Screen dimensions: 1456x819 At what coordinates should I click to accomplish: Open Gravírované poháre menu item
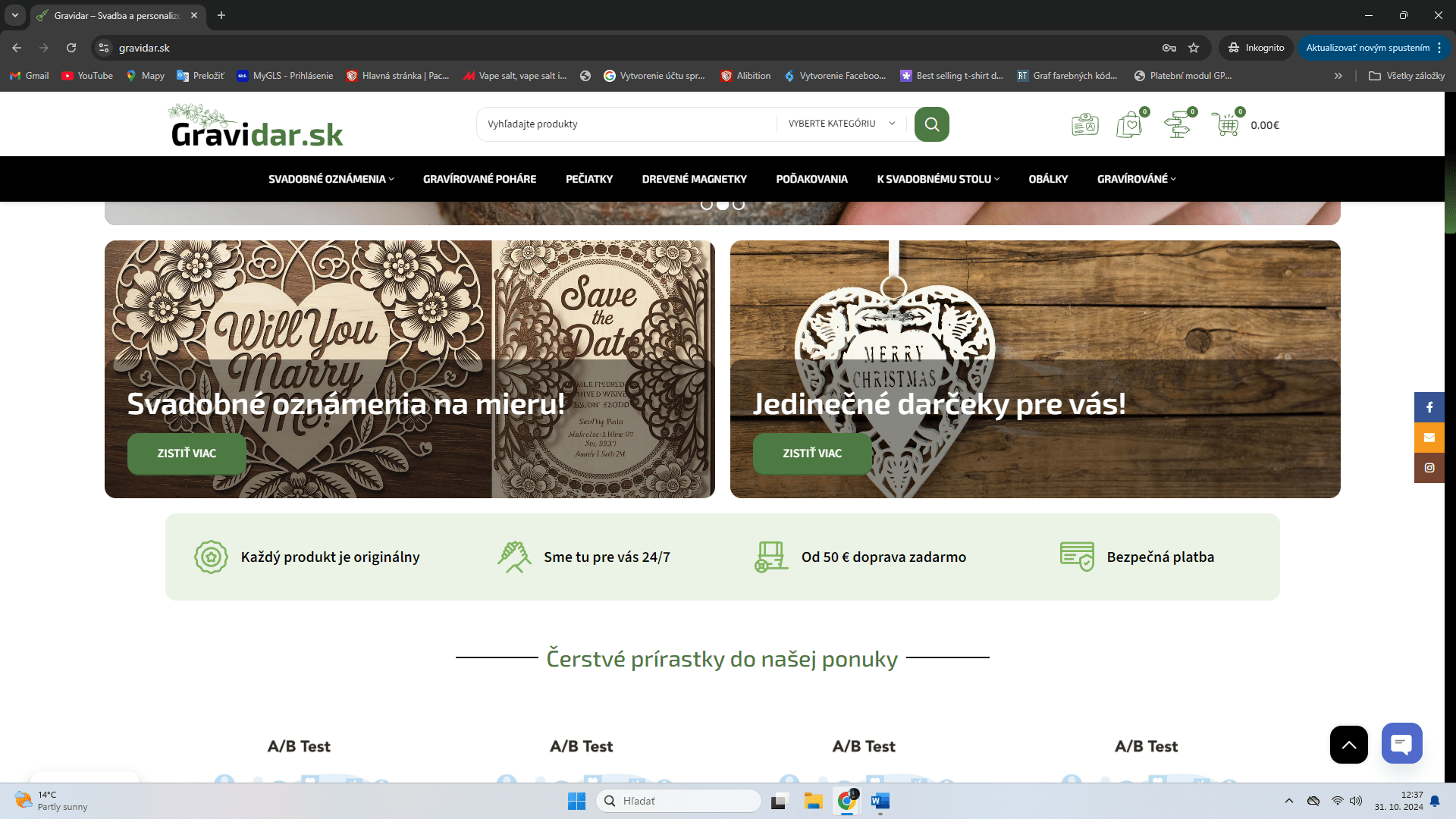coord(479,179)
